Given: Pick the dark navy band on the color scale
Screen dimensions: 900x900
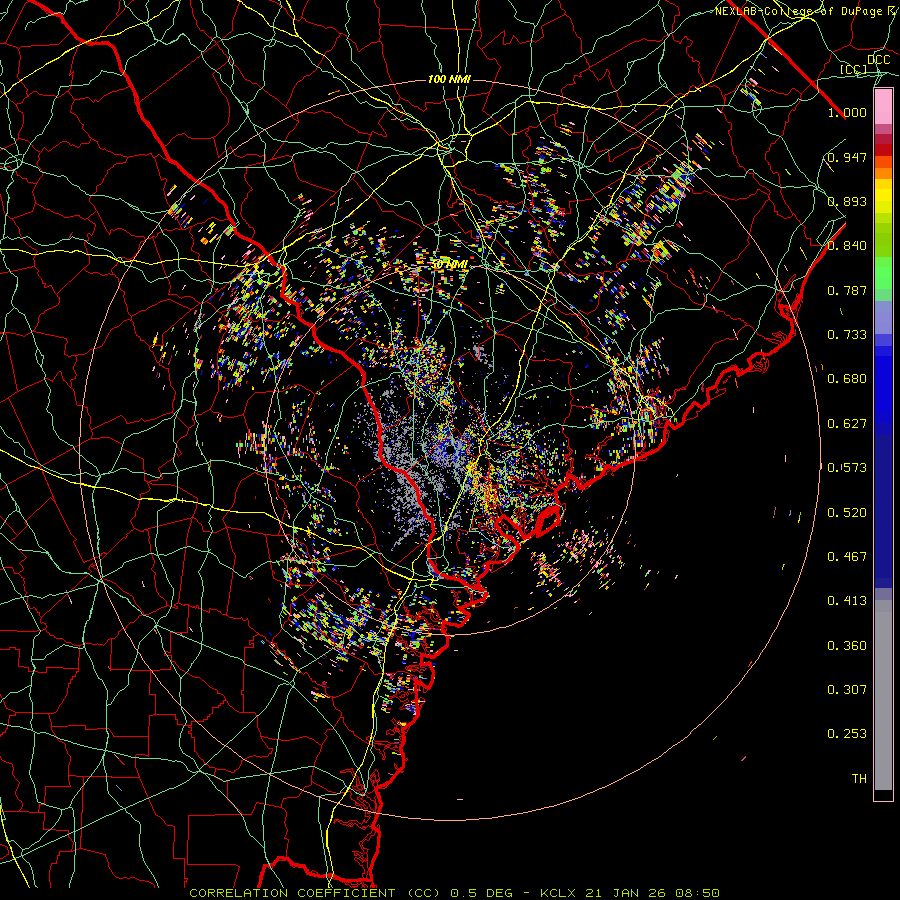Looking at the screenshot, I should click(883, 511).
